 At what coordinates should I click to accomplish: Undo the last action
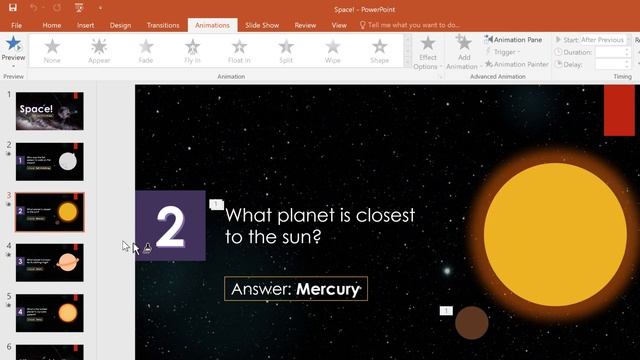coord(34,8)
